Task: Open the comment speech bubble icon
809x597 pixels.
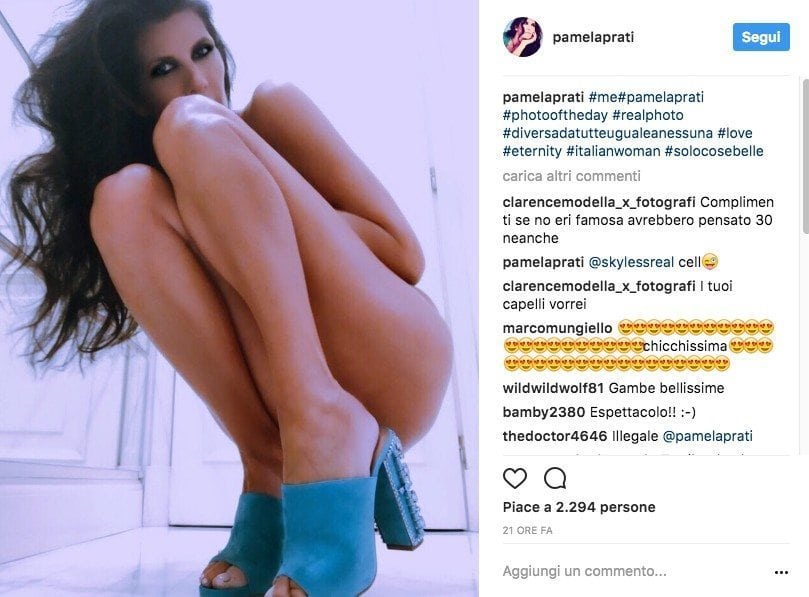Action: pyautogui.click(x=555, y=478)
